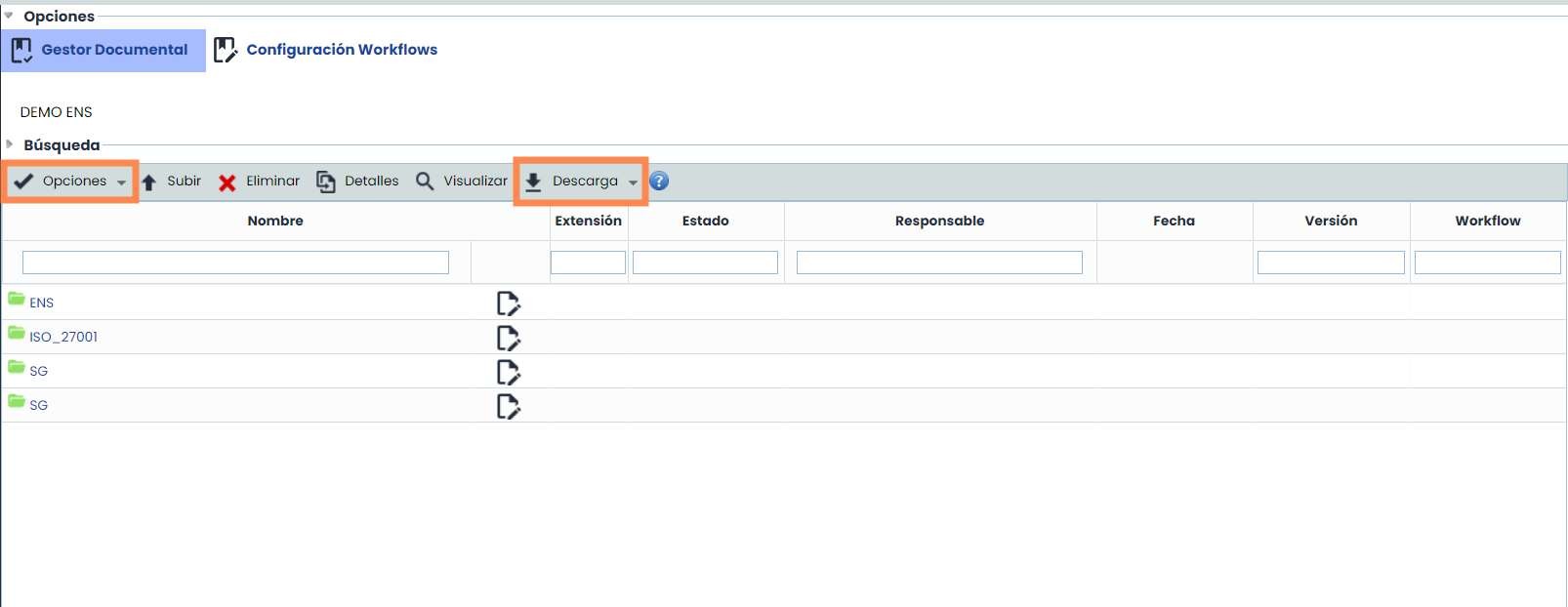Click the Responsable filter text box
The width and height of the screenshot is (1568, 607).
click(939, 263)
